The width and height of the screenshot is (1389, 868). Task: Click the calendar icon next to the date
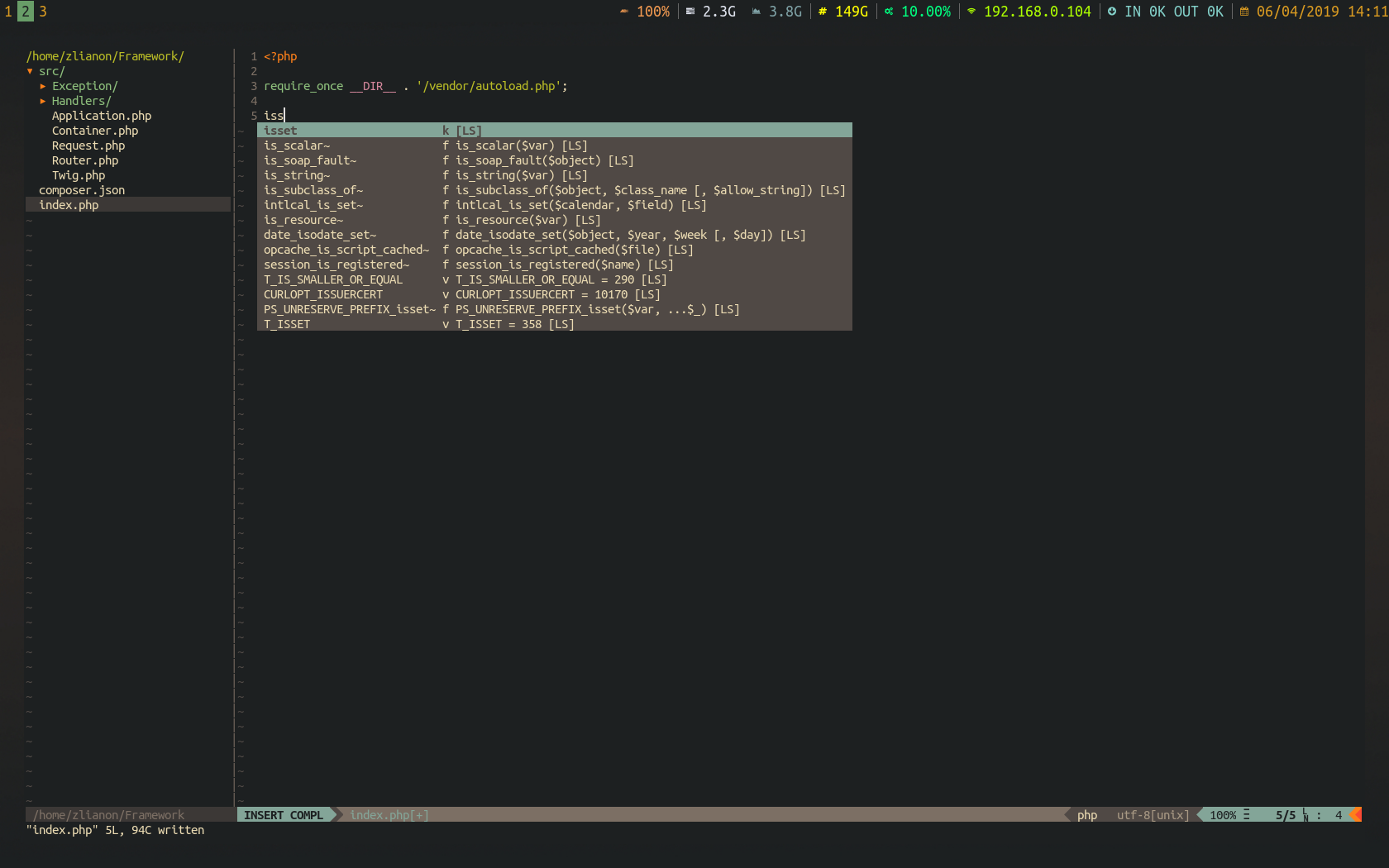1244,12
